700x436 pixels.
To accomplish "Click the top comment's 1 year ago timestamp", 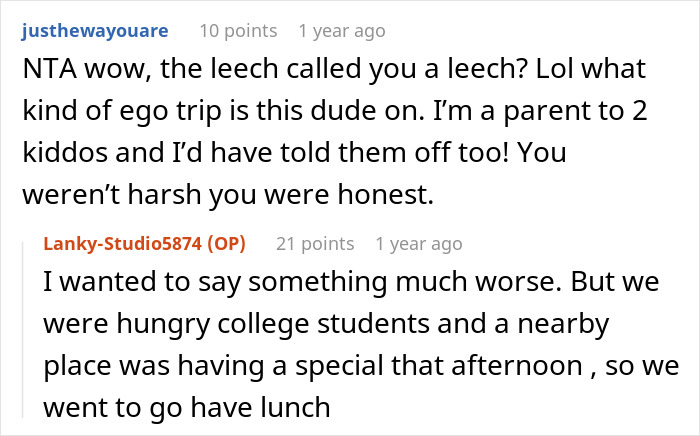I will (x=341, y=31).
